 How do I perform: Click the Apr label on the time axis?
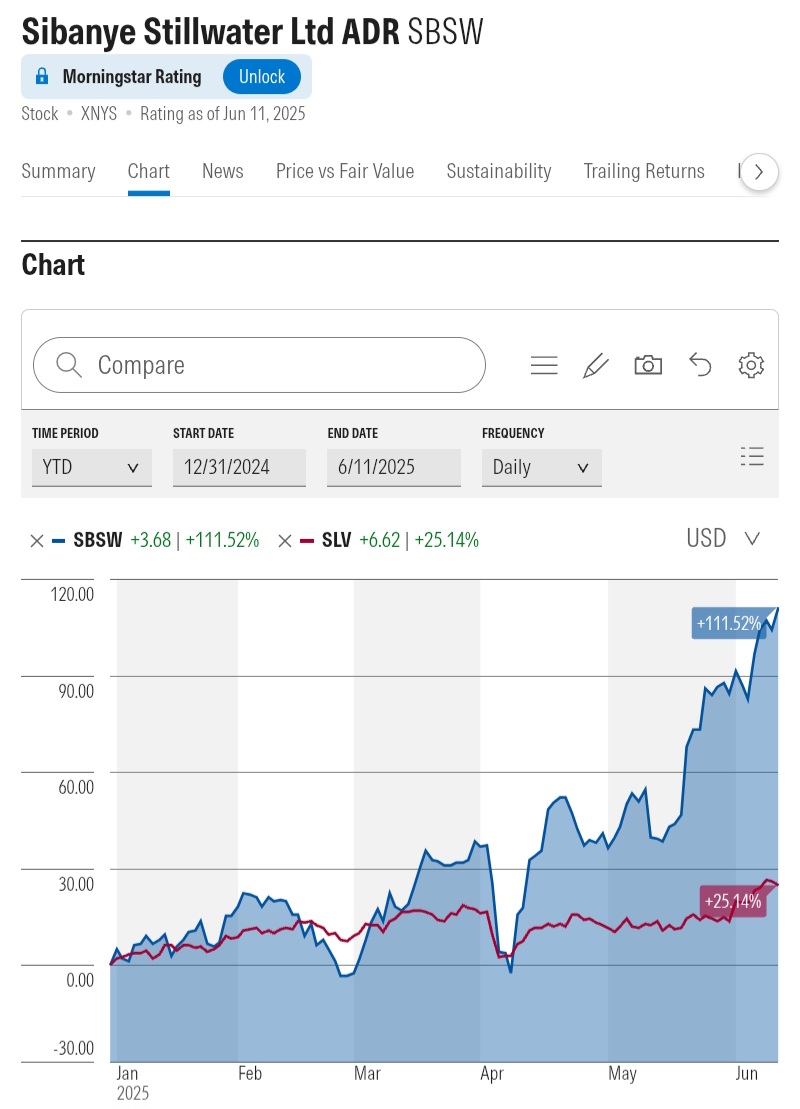tap(492, 1074)
